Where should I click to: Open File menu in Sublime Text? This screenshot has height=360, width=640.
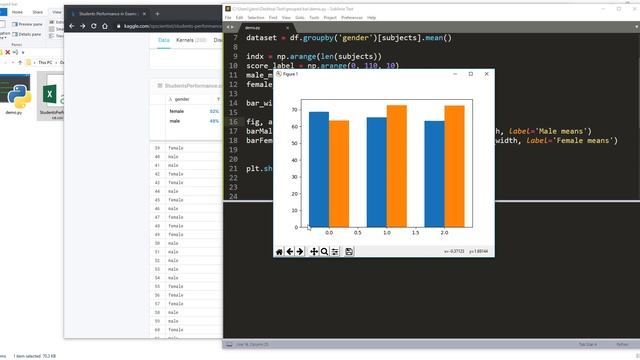pos(228,18)
